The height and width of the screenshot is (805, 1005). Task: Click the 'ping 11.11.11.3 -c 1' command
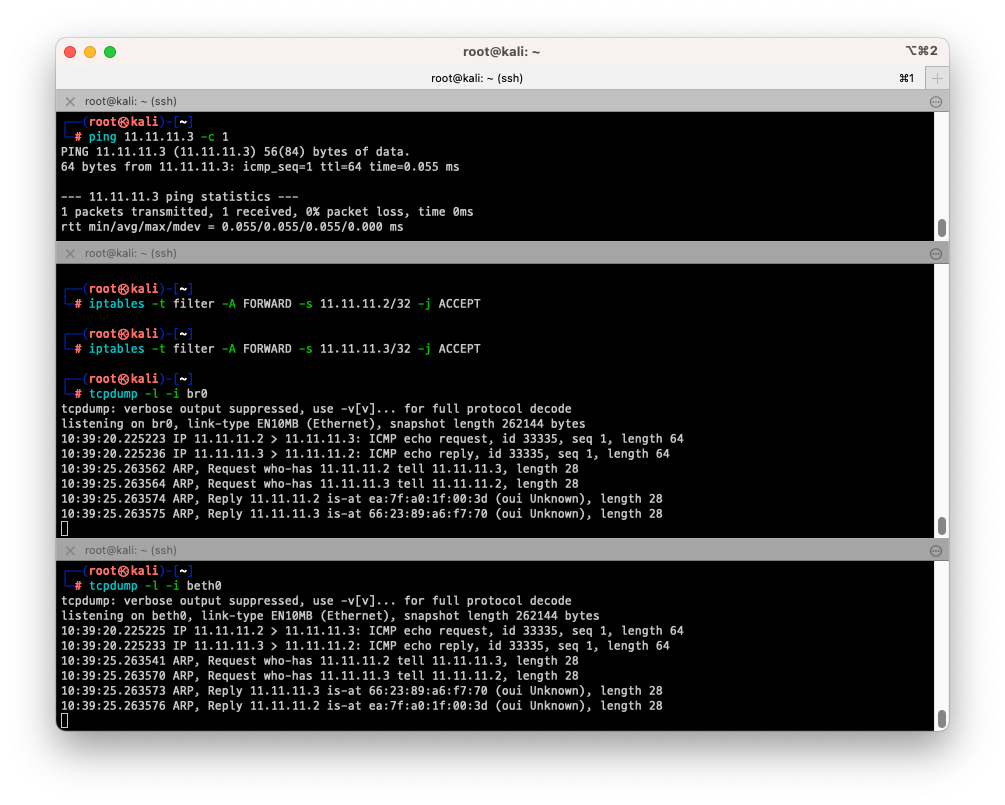158,137
